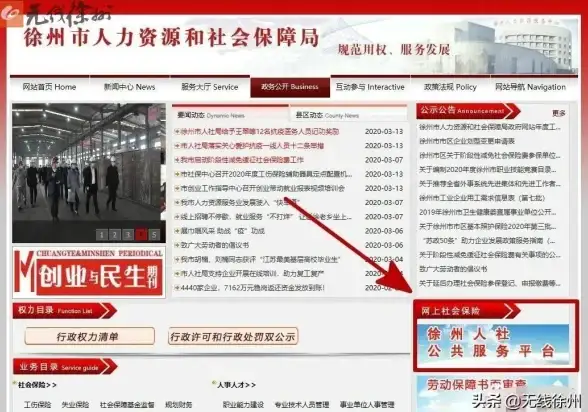Click the 权力目录 Function List header
Screen dimensions: 588x412
pyautogui.click(x=64, y=311)
